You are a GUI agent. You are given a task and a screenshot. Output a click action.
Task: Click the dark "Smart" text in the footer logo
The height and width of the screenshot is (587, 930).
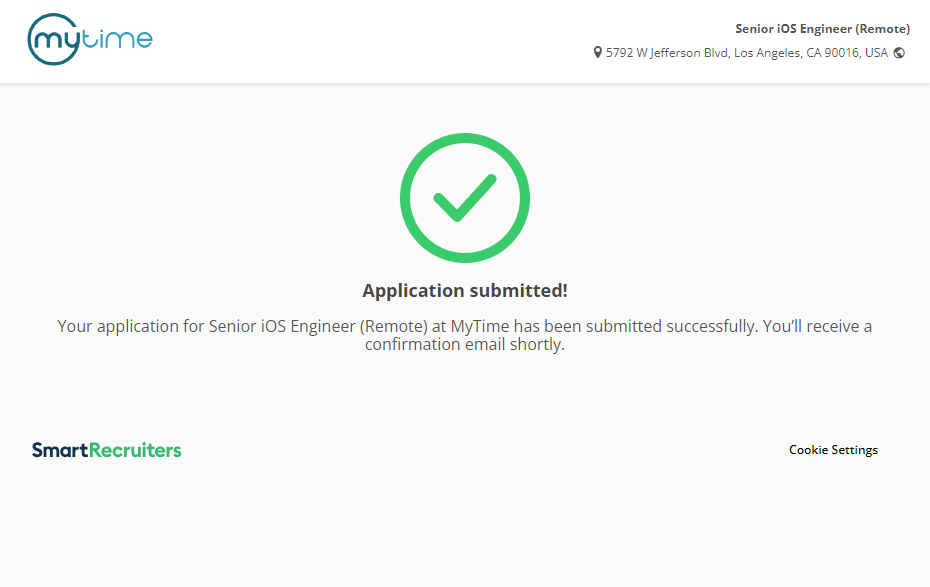point(60,450)
